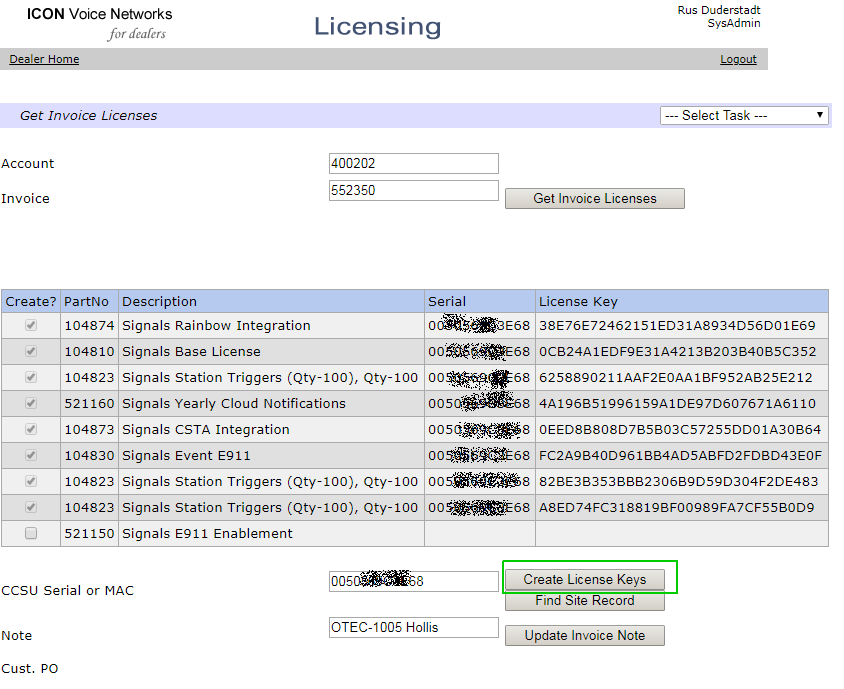Click the Description column header
This screenshot has height=689, width=844.
click(159, 302)
